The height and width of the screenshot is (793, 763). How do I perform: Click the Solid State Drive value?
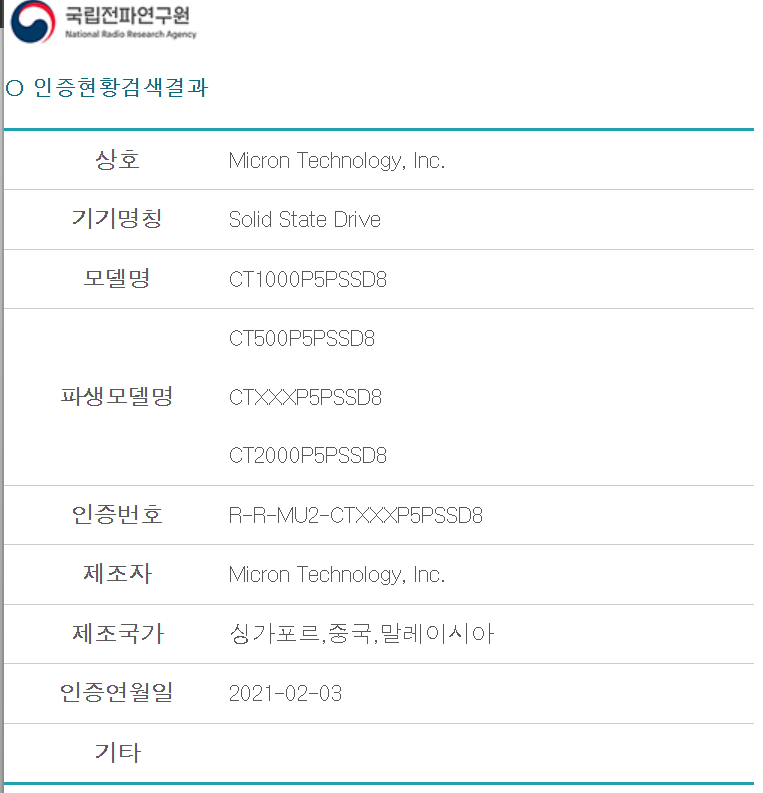point(305,220)
